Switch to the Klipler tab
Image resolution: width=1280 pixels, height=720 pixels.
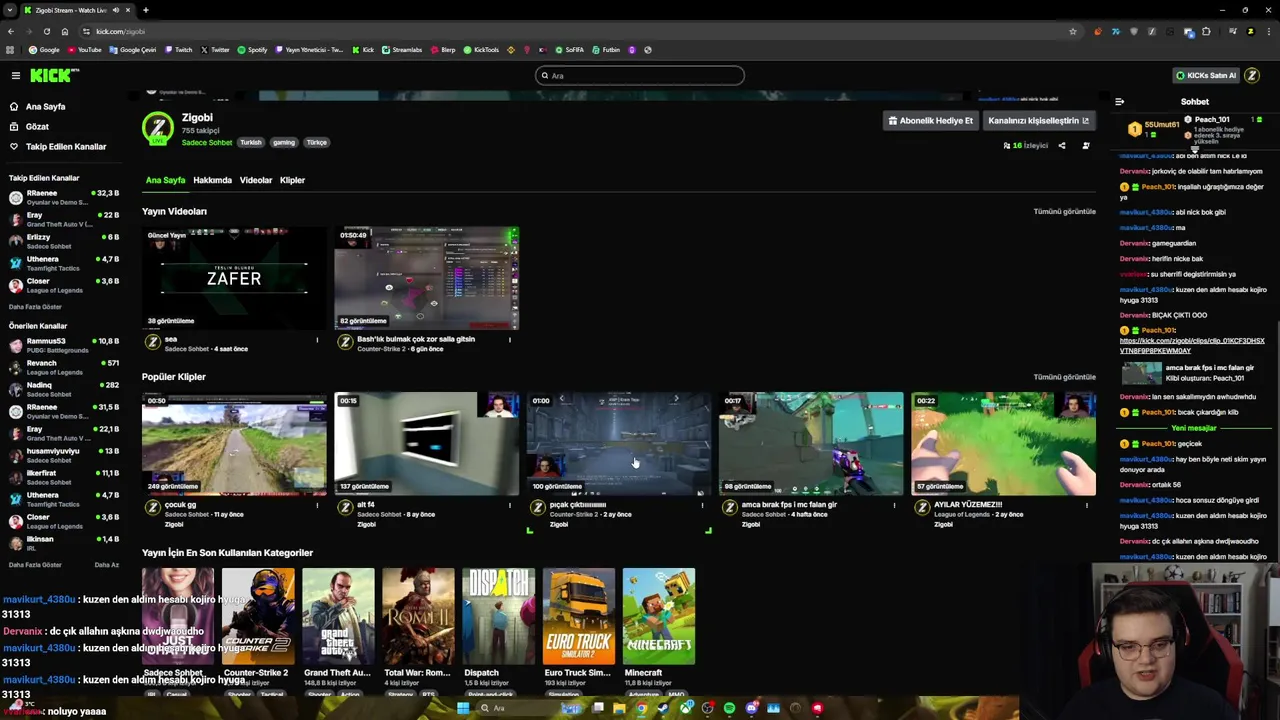pyautogui.click(x=292, y=181)
